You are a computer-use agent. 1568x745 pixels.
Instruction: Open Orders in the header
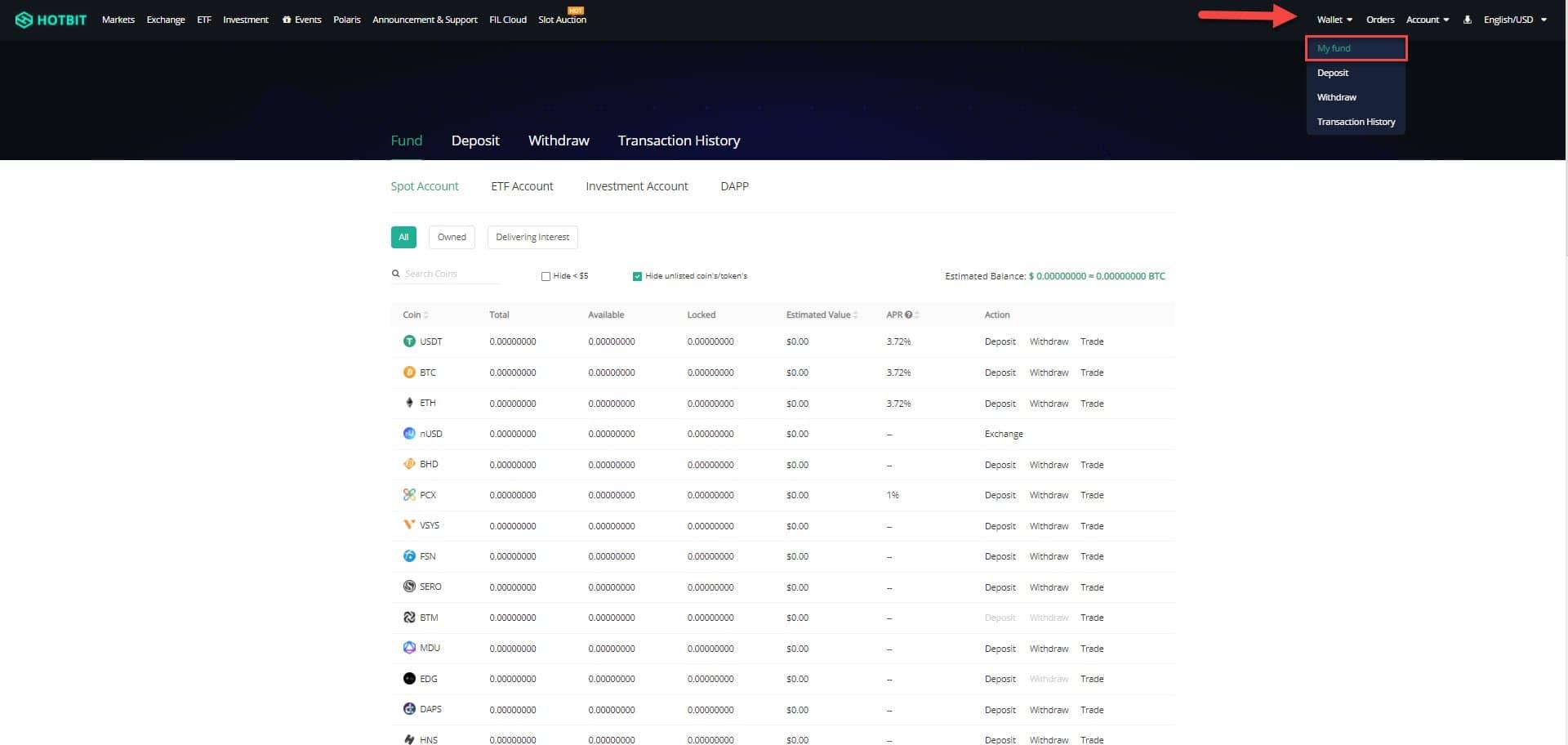click(1380, 20)
